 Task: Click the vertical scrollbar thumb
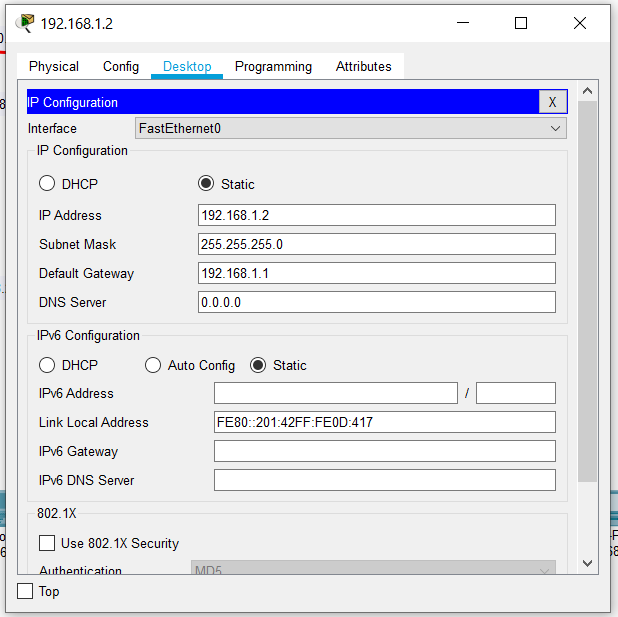coord(587,291)
